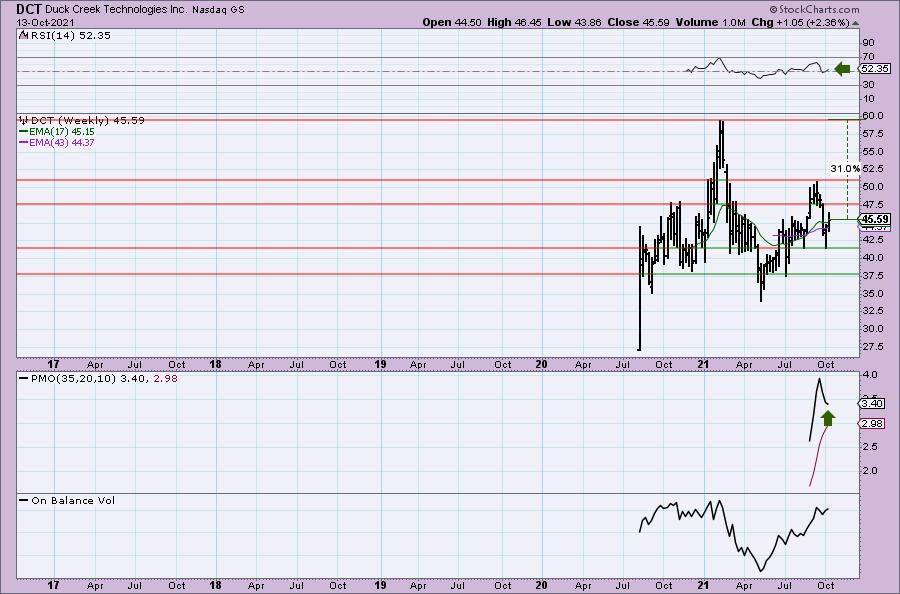Click the 2.98 PMO signal tag on axis
Screen dimensions: 900x594
pos(872,424)
